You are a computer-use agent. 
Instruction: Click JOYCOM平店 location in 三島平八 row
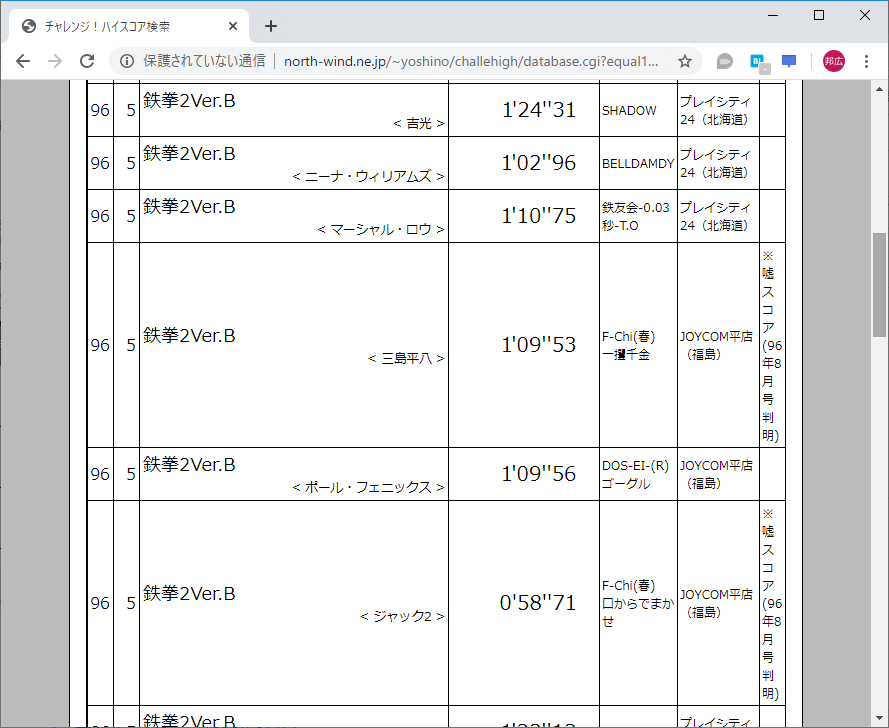click(716, 345)
